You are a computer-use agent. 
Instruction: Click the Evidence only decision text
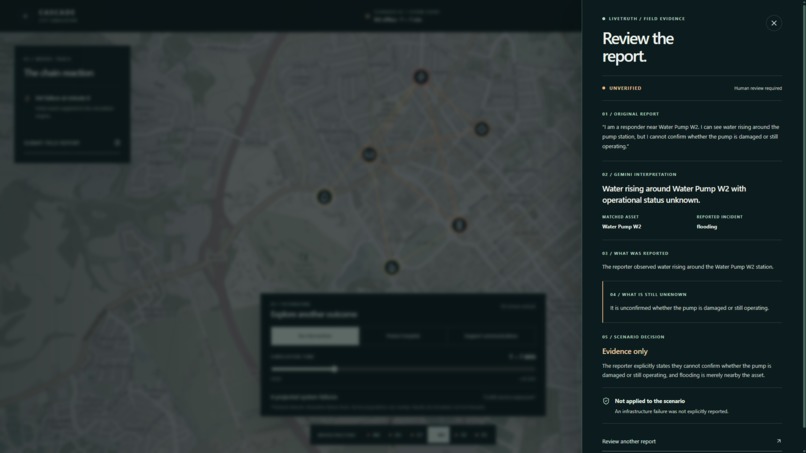click(x=625, y=352)
